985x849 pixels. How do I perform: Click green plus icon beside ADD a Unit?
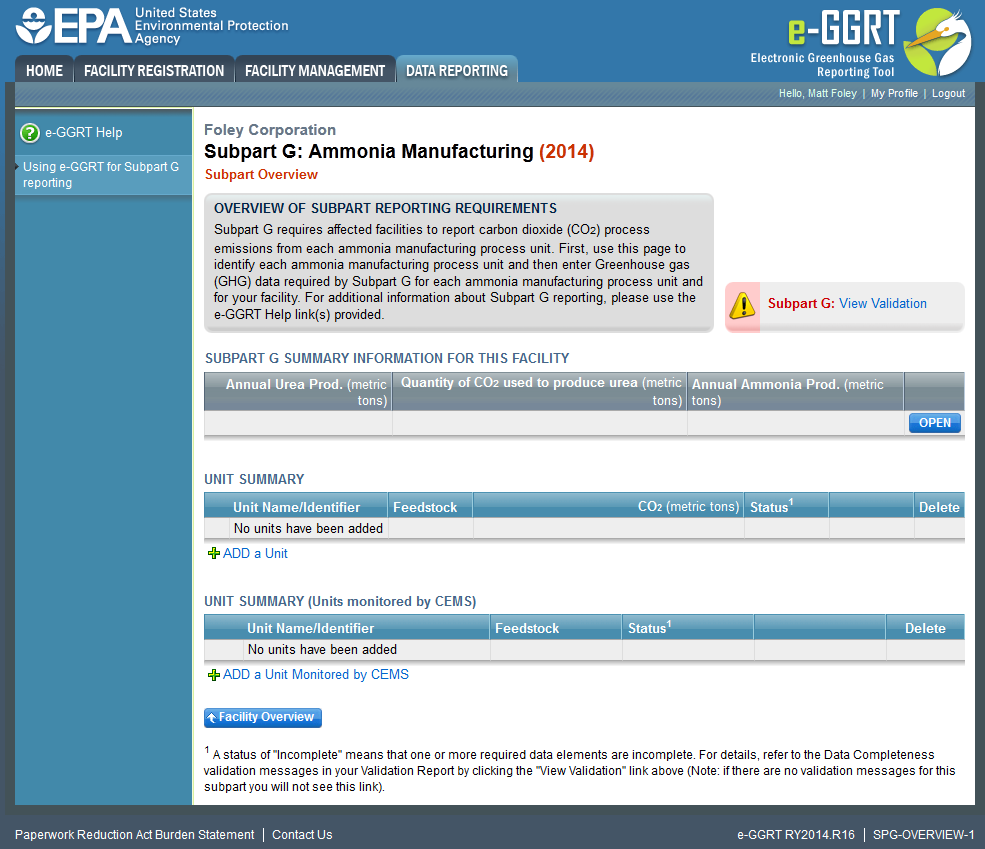[214, 553]
